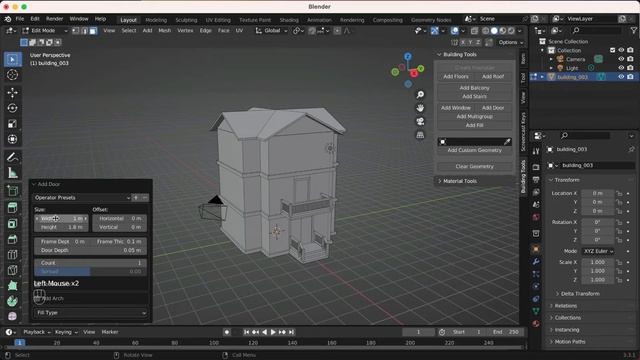Toggle the Add Arch checkbox
The image size is (640, 360).
click(38, 299)
